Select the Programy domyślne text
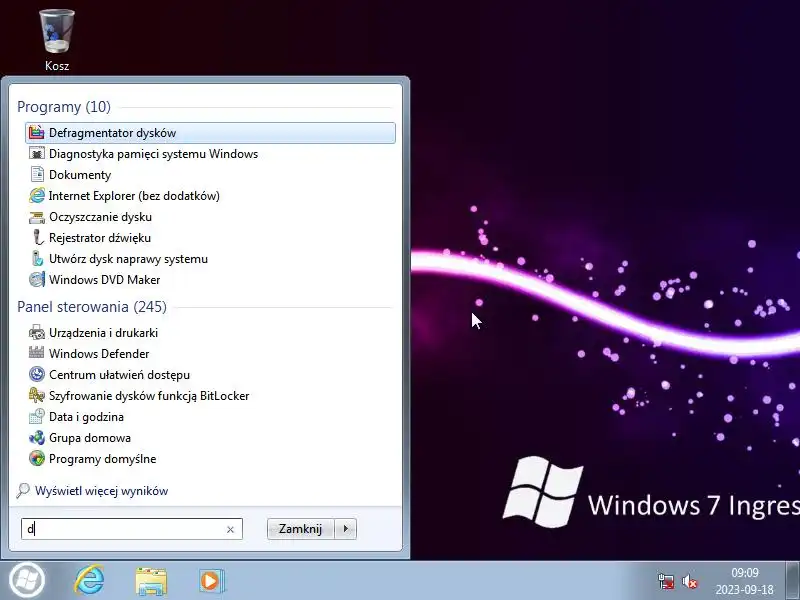The image size is (800, 600). point(103,459)
